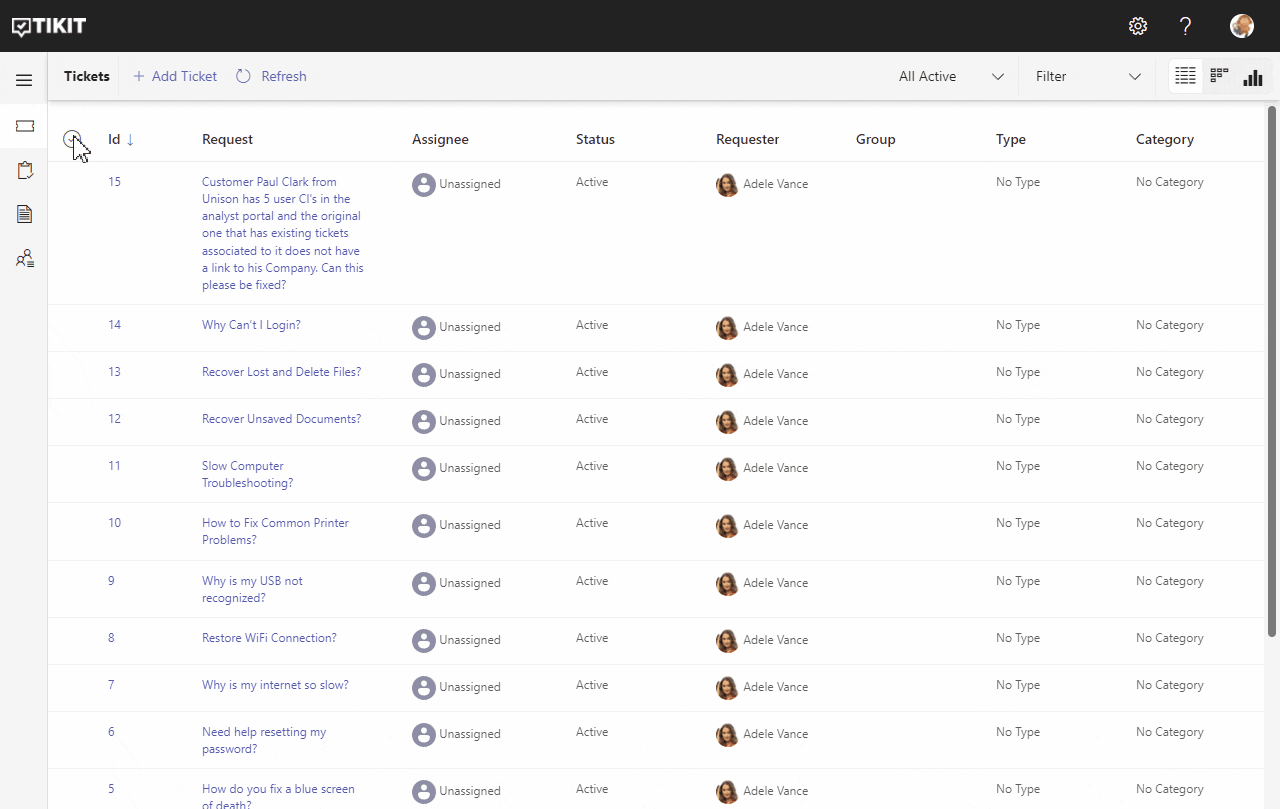Open the Tickets sidebar icon
The height and width of the screenshot is (809, 1280).
click(25, 126)
